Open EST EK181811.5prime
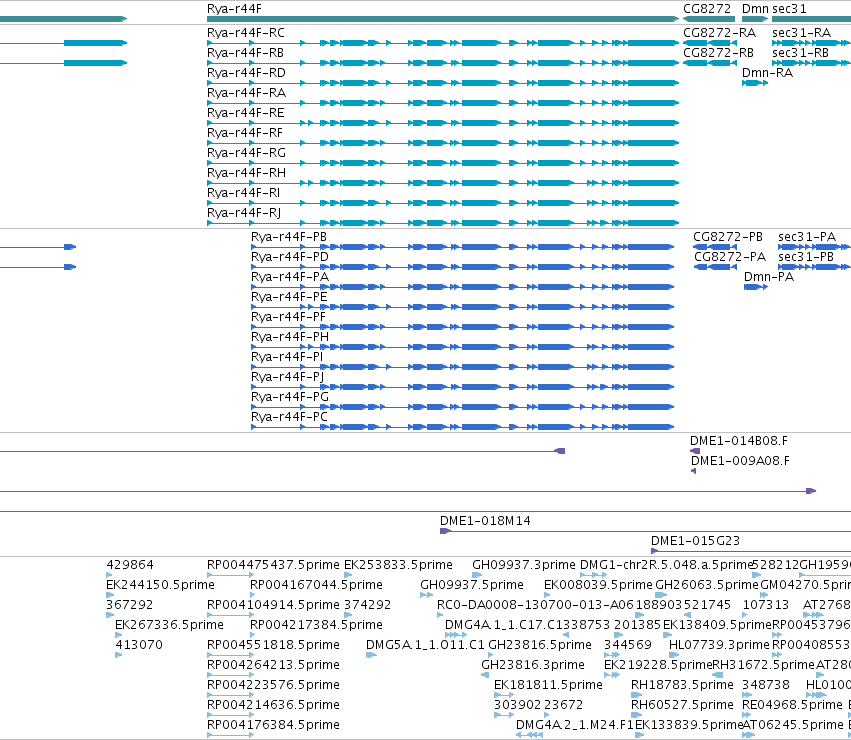The height and width of the screenshot is (740, 851). [x=548, y=686]
